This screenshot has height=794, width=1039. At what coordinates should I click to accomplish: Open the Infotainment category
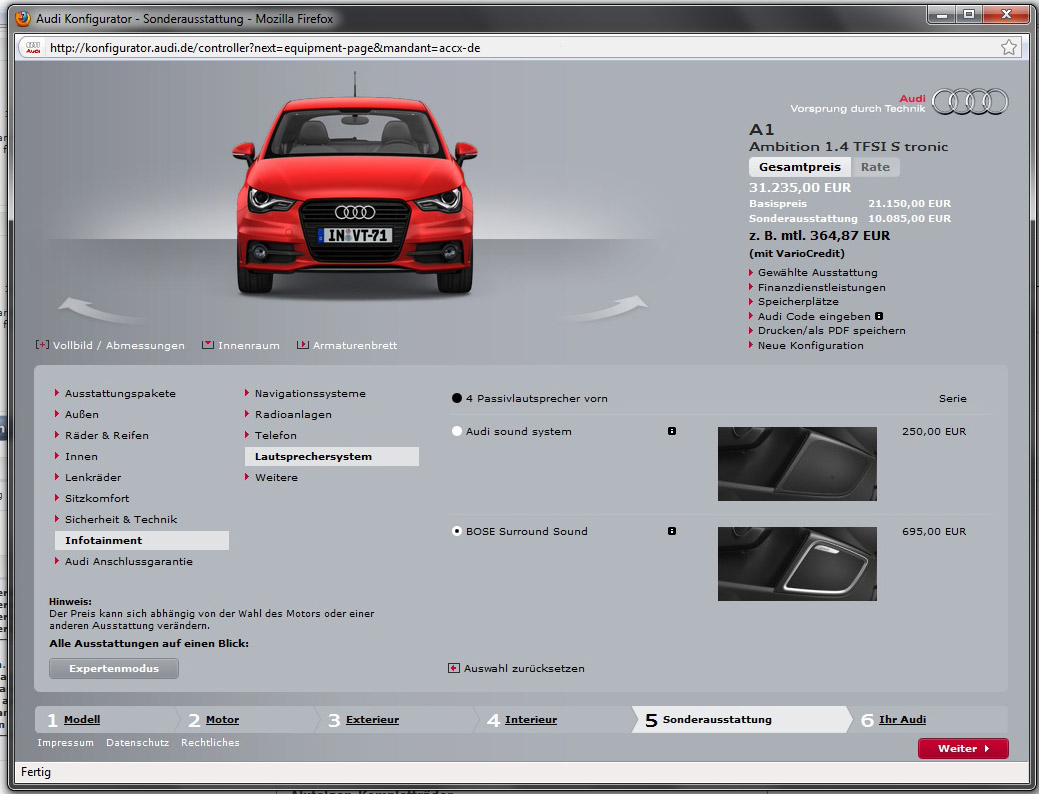pos(142,540)
